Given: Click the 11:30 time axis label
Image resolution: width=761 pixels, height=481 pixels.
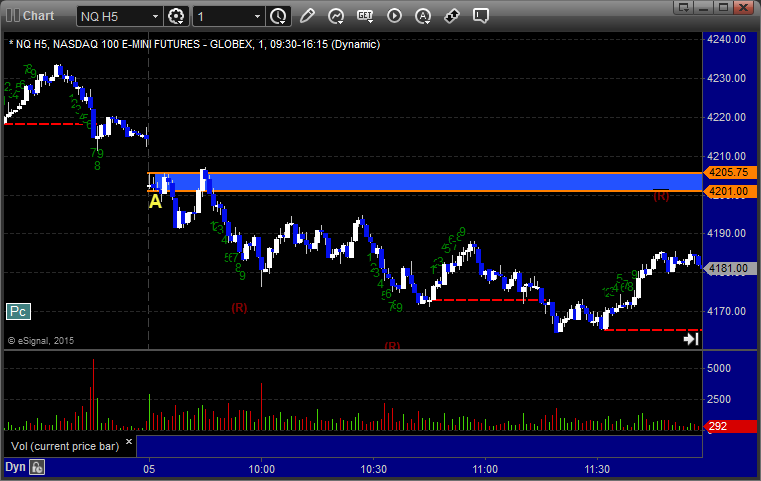Looking at the screenshot, I should pyautogui.click(x=597, y=469).
